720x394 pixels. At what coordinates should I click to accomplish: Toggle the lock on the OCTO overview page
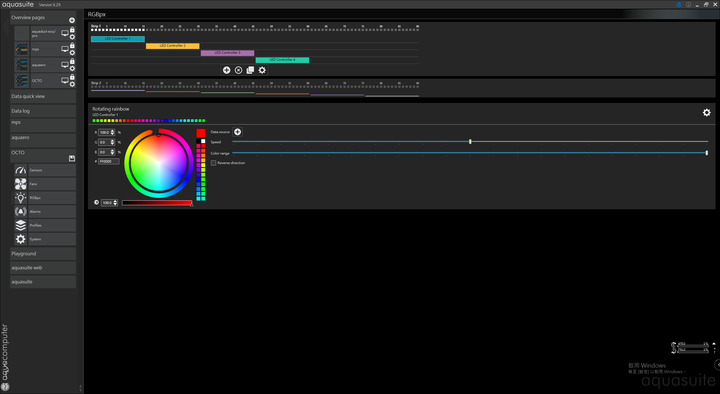[x=72, y=77]
